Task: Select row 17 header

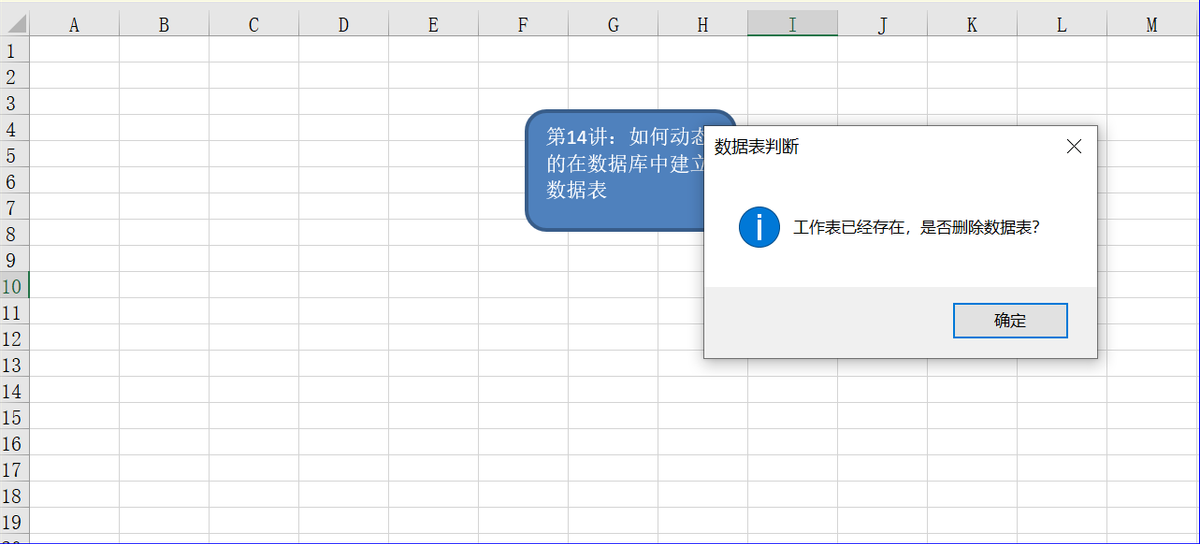Action: [x=14, y=469]
